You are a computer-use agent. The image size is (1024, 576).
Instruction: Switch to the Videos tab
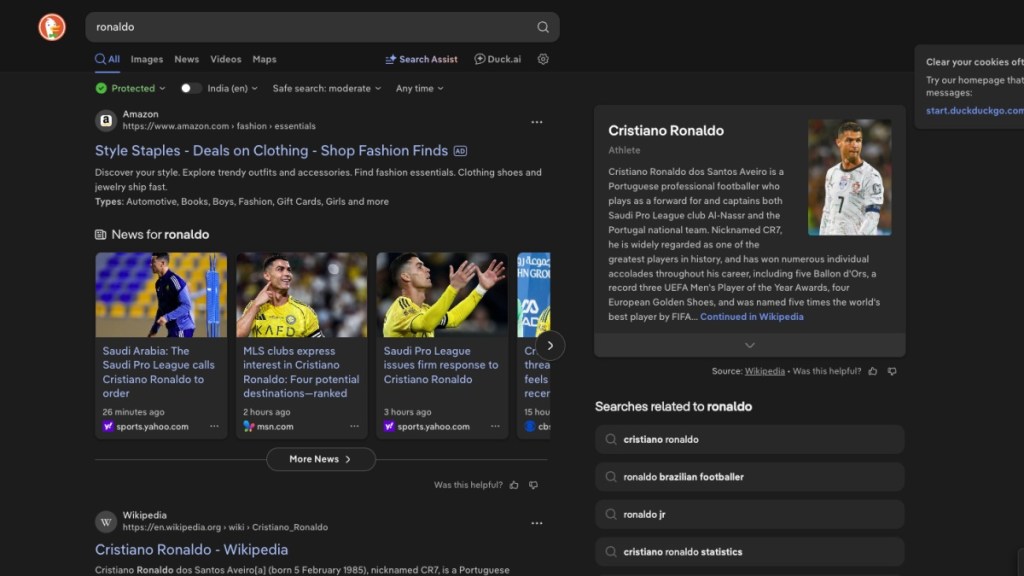(225, 59)
